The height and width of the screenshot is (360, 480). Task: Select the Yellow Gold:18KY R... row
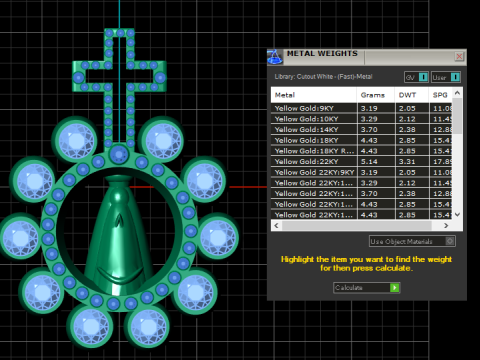pyautogui.click(x=362, y=151)
